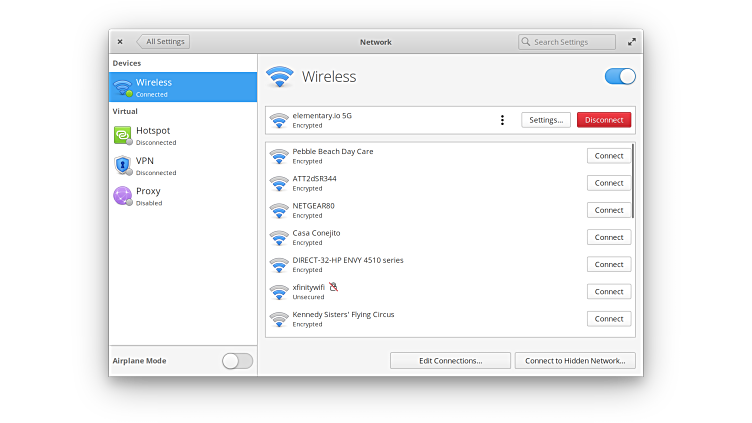Image resolution: width=752 pixels, height=423 pixels.
Task: Click the unsecured lock icon next to xfinitywifi
Action: tap(334, 287)
